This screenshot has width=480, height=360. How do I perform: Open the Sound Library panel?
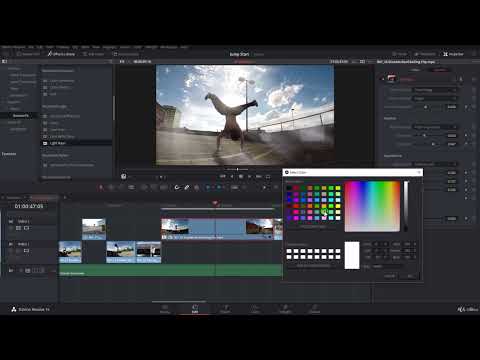pyautogui.click(x=125, y=54)
